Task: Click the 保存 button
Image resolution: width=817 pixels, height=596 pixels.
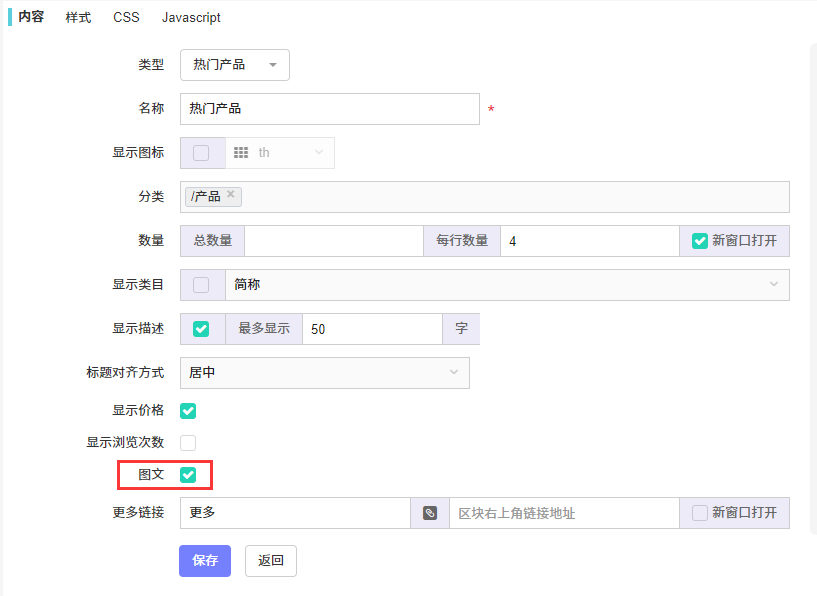Action: tap(205, 561)
